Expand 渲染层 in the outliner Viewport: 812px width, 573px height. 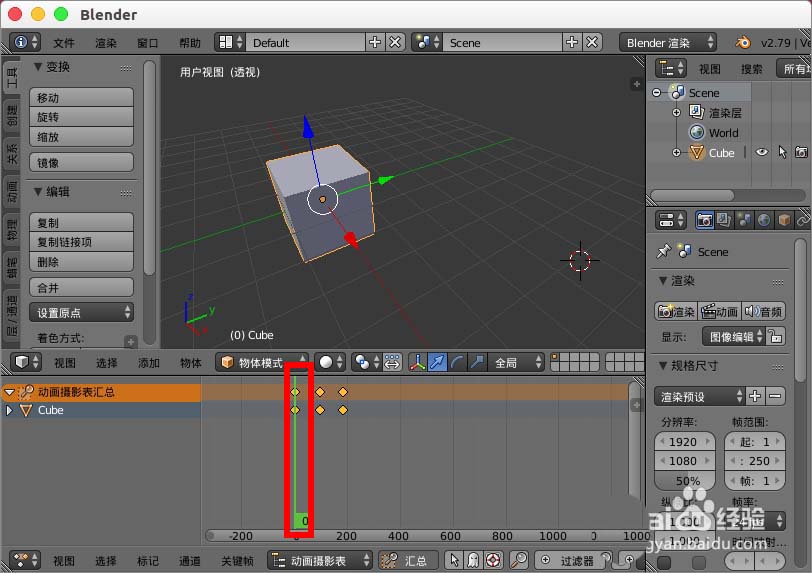676,112
